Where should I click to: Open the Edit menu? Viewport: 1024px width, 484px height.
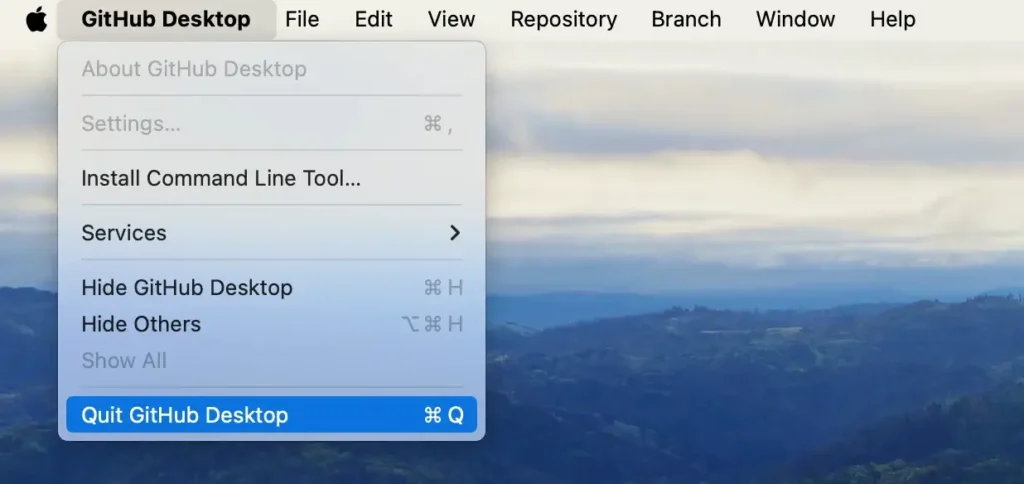374,20
